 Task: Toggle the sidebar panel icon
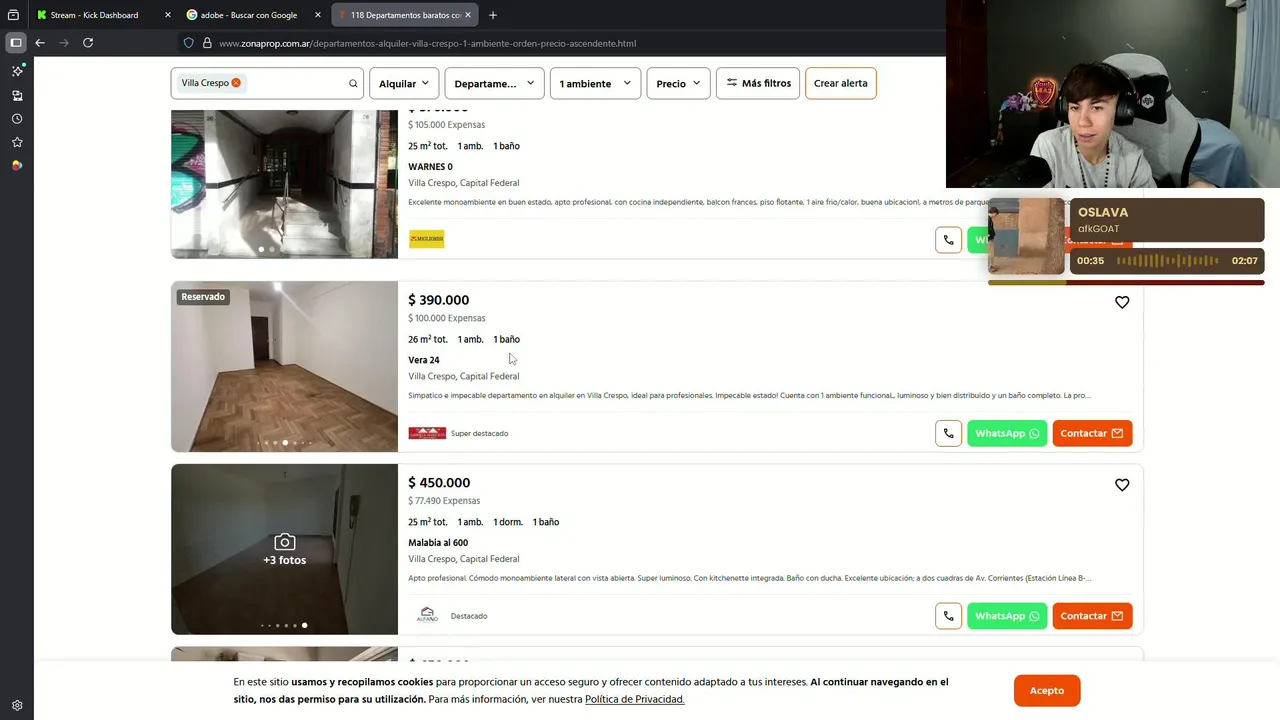tap(16, 43)
